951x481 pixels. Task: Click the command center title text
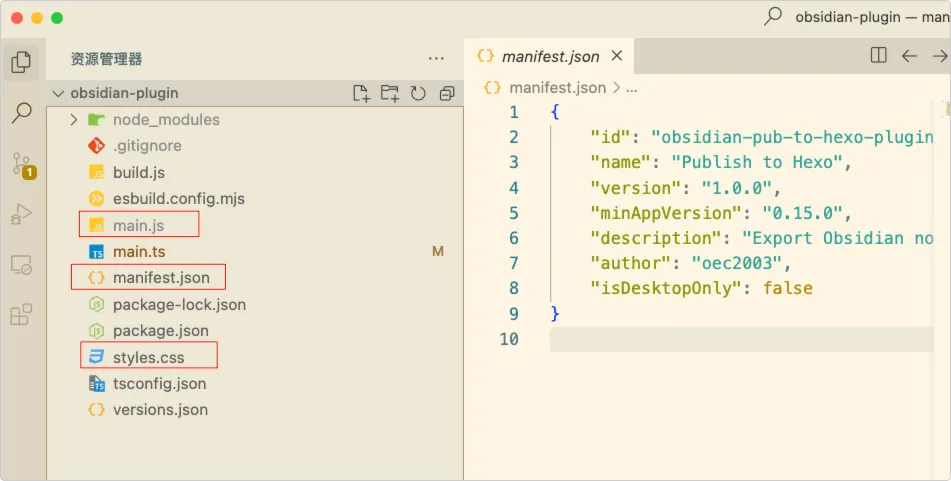pos(873,17)
